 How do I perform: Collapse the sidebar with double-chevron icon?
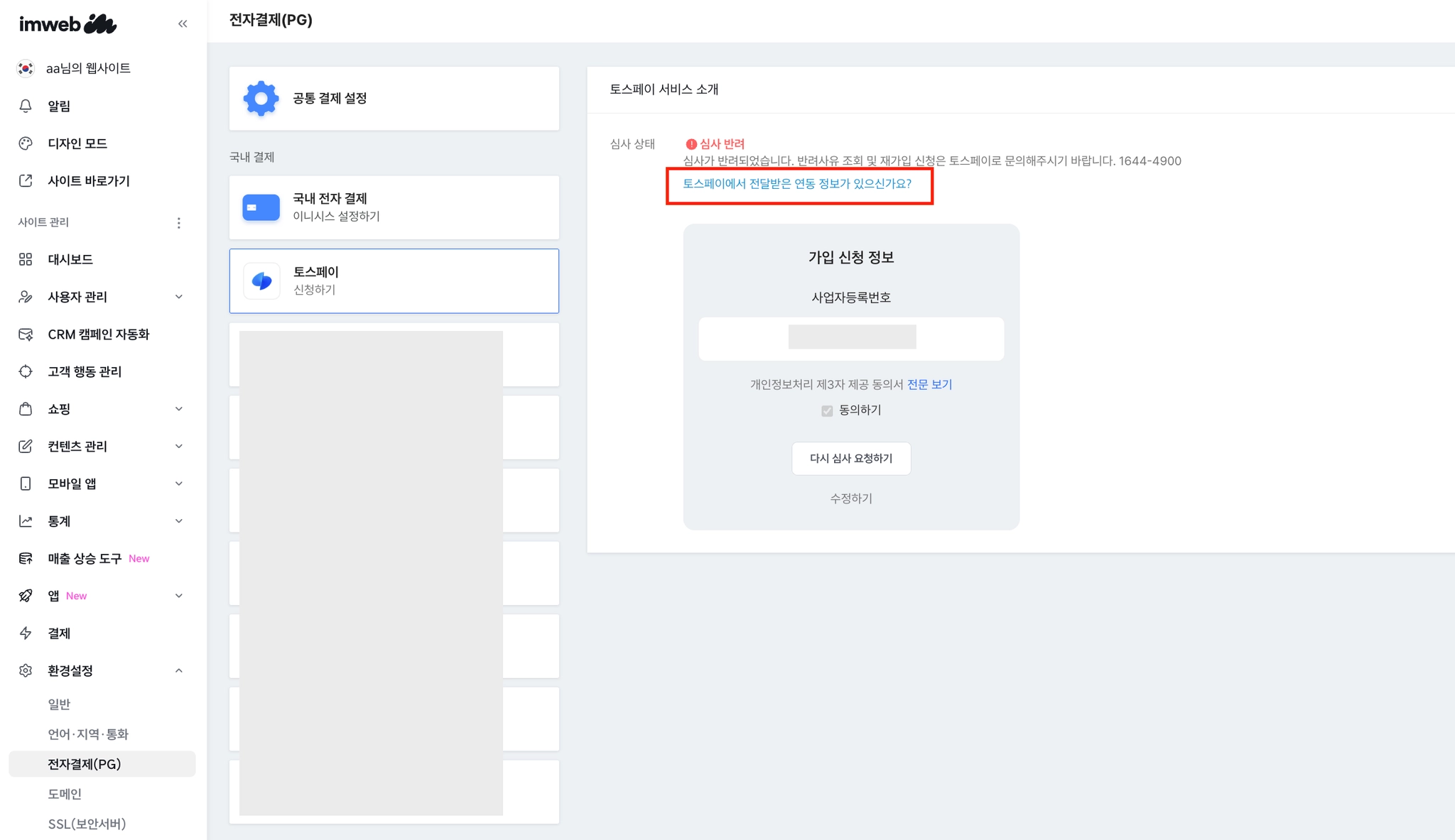click(183, 24)
